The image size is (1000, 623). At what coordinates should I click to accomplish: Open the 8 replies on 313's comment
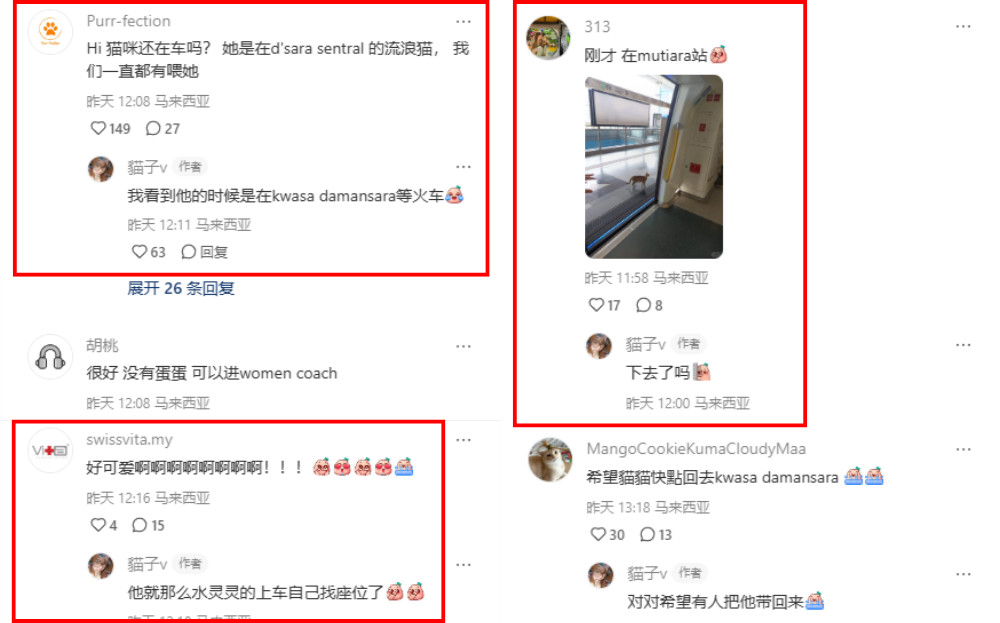(649, 305)
